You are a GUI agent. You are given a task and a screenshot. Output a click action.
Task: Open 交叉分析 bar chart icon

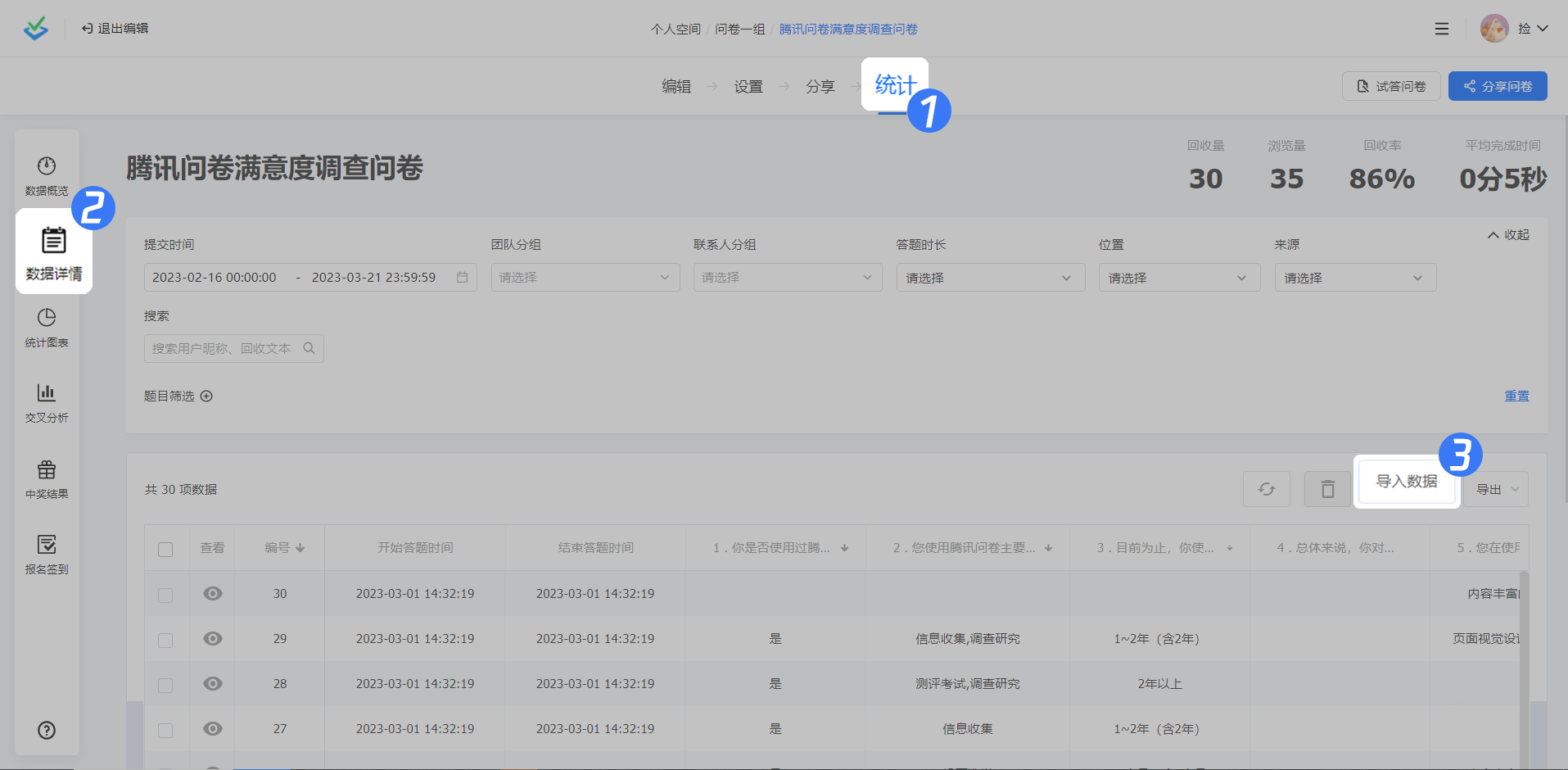coord(47,393)
